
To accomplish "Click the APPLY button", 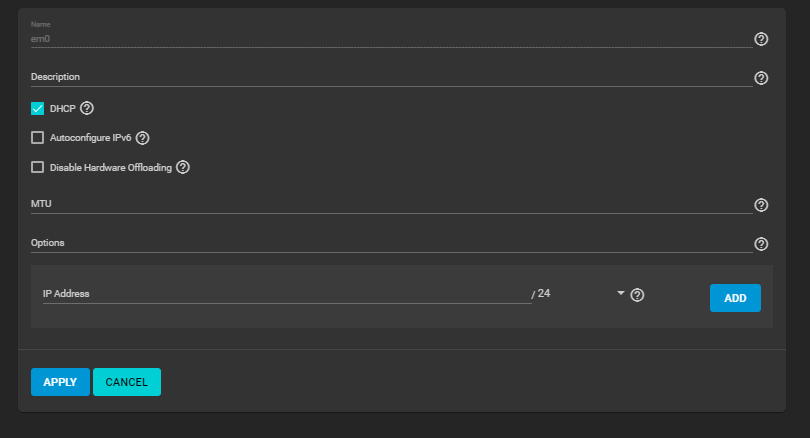I will pos(60,382).
